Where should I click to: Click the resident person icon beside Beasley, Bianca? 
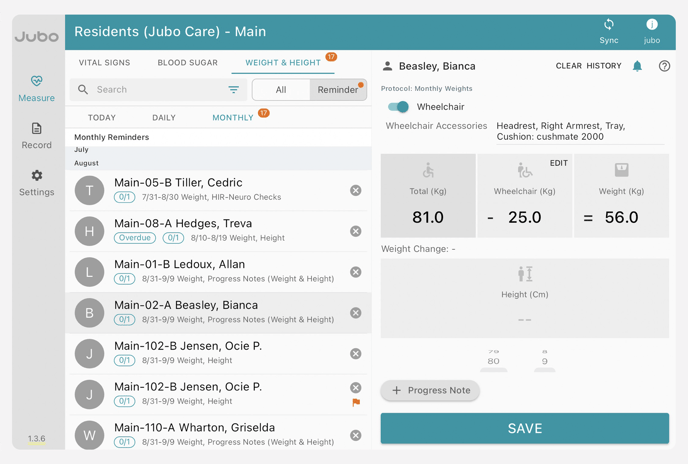(387, 66)
